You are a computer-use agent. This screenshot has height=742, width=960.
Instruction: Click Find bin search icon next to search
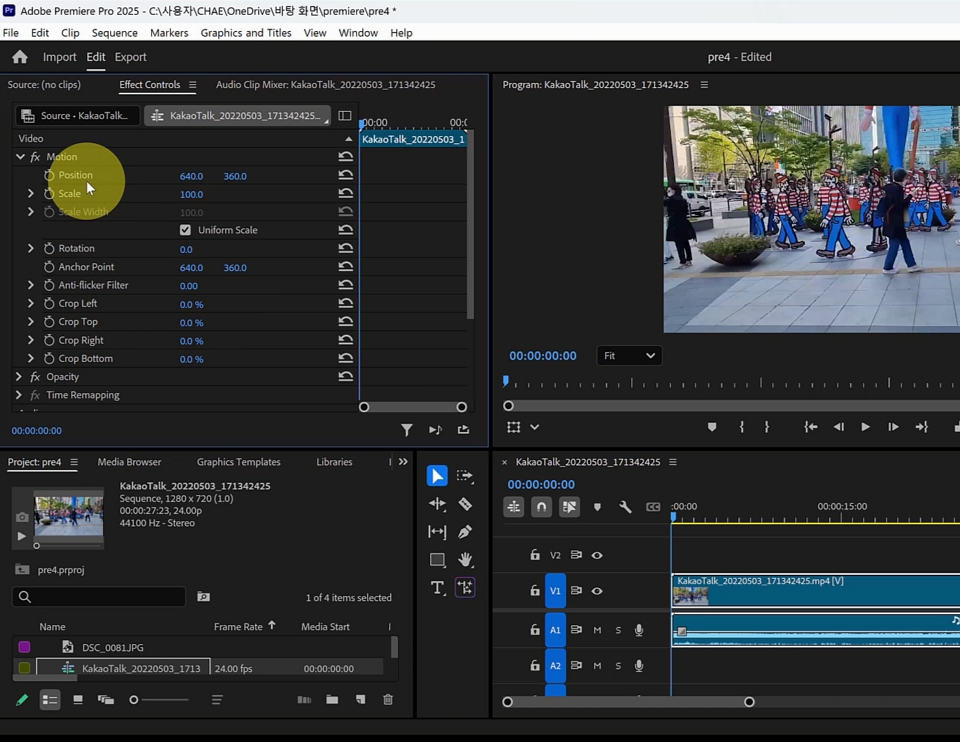[x=203, y=596]
